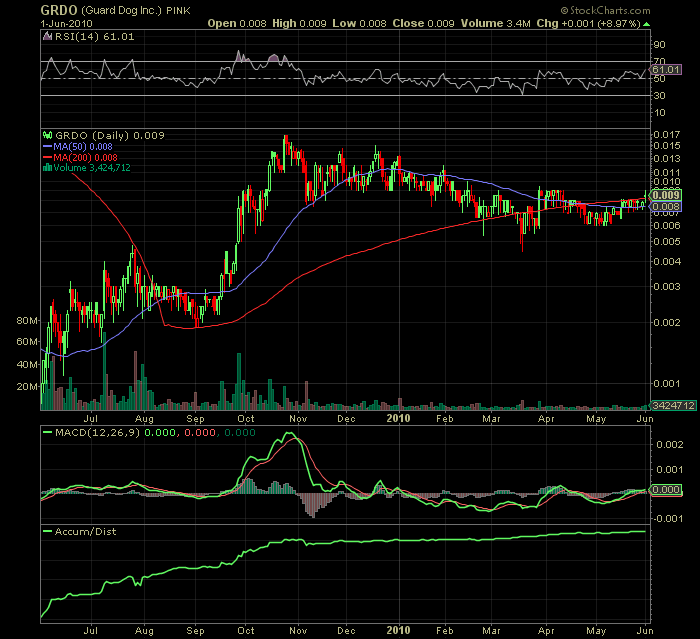Viewport: 700px width, 639px height.
Task: Click the 61.01 RSI value tag on the RSI axis
Action: coord(666,70)
